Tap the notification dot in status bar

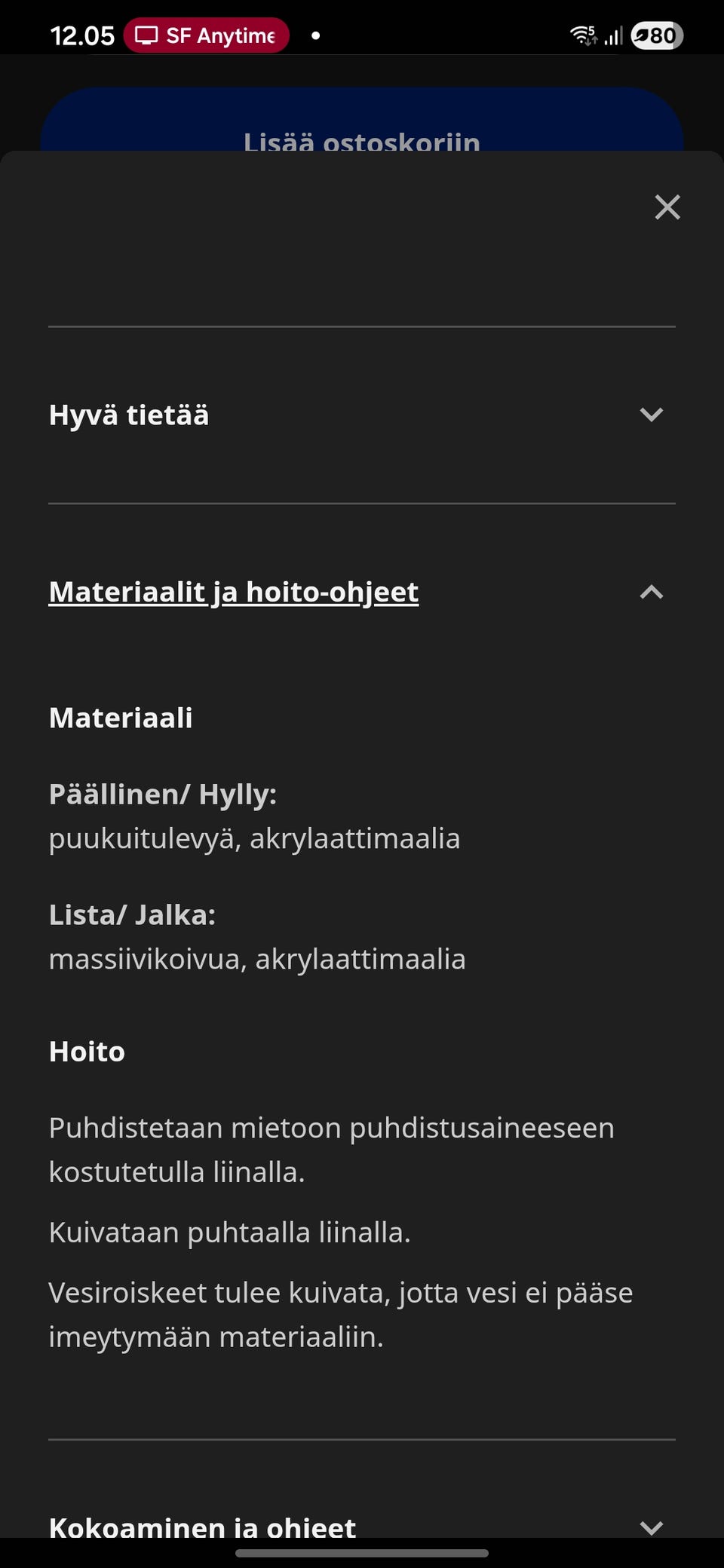pos(315,34)
